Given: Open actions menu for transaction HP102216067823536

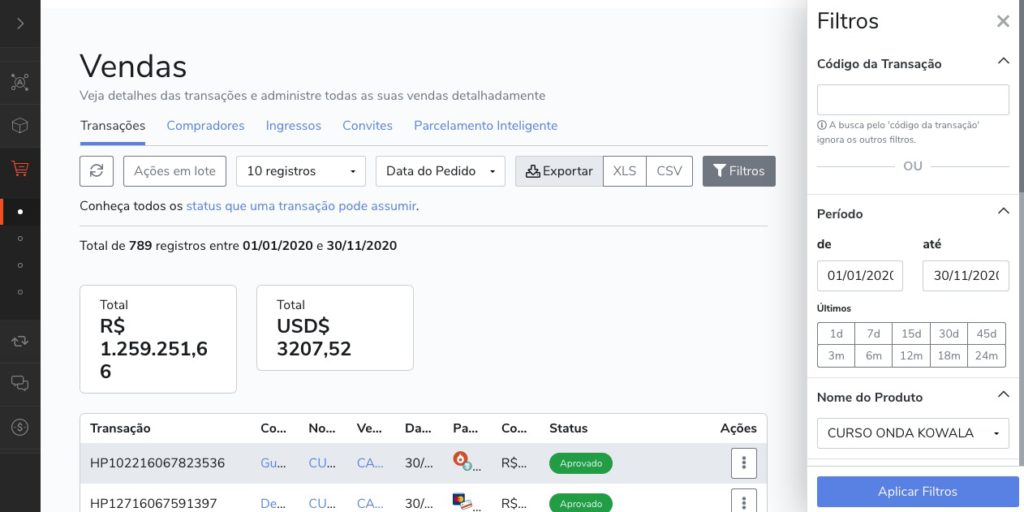Looking at the screenshot, I should 744,464.
